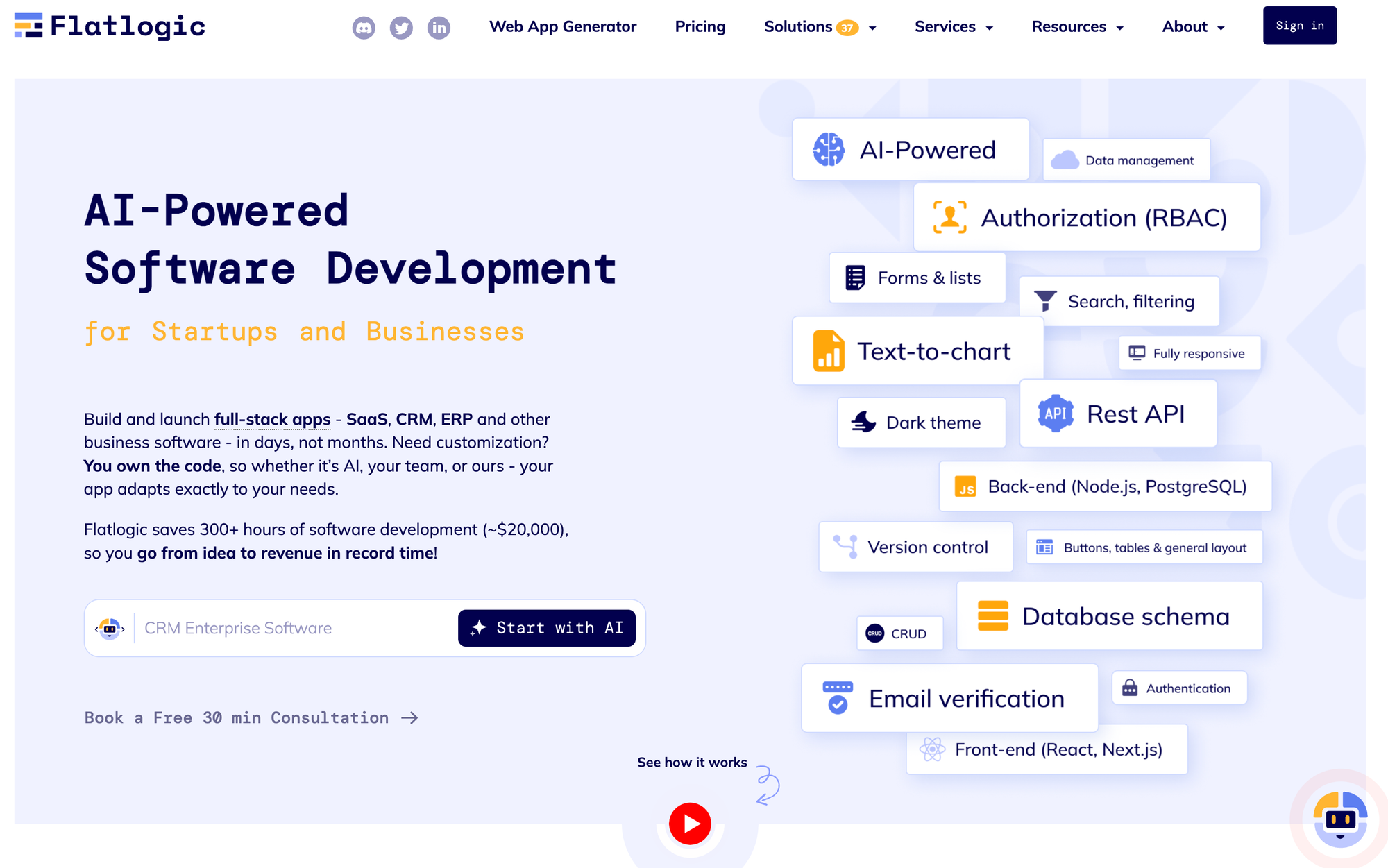Expand the Resources dropdown menu

[x=1077, y=27]
